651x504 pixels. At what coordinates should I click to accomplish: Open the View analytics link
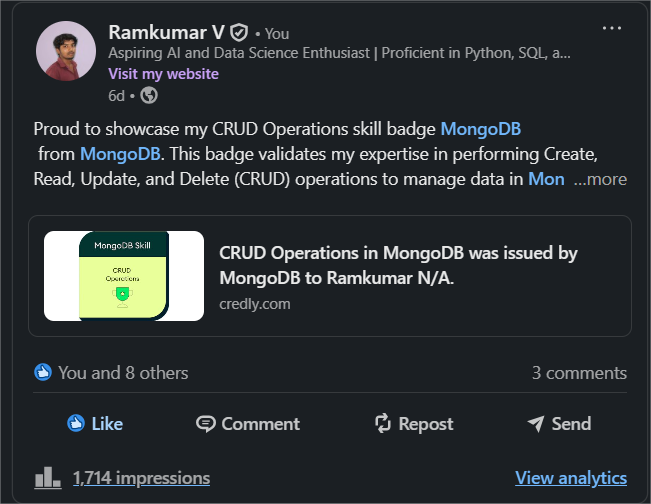coord(571,478)
